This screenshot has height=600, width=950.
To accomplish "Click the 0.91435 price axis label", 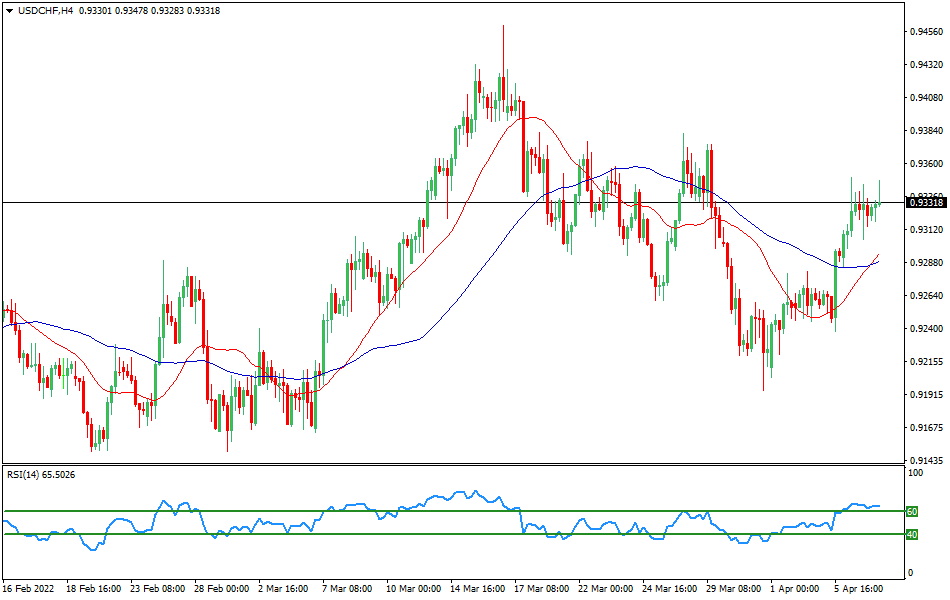I will pos(926,460).
